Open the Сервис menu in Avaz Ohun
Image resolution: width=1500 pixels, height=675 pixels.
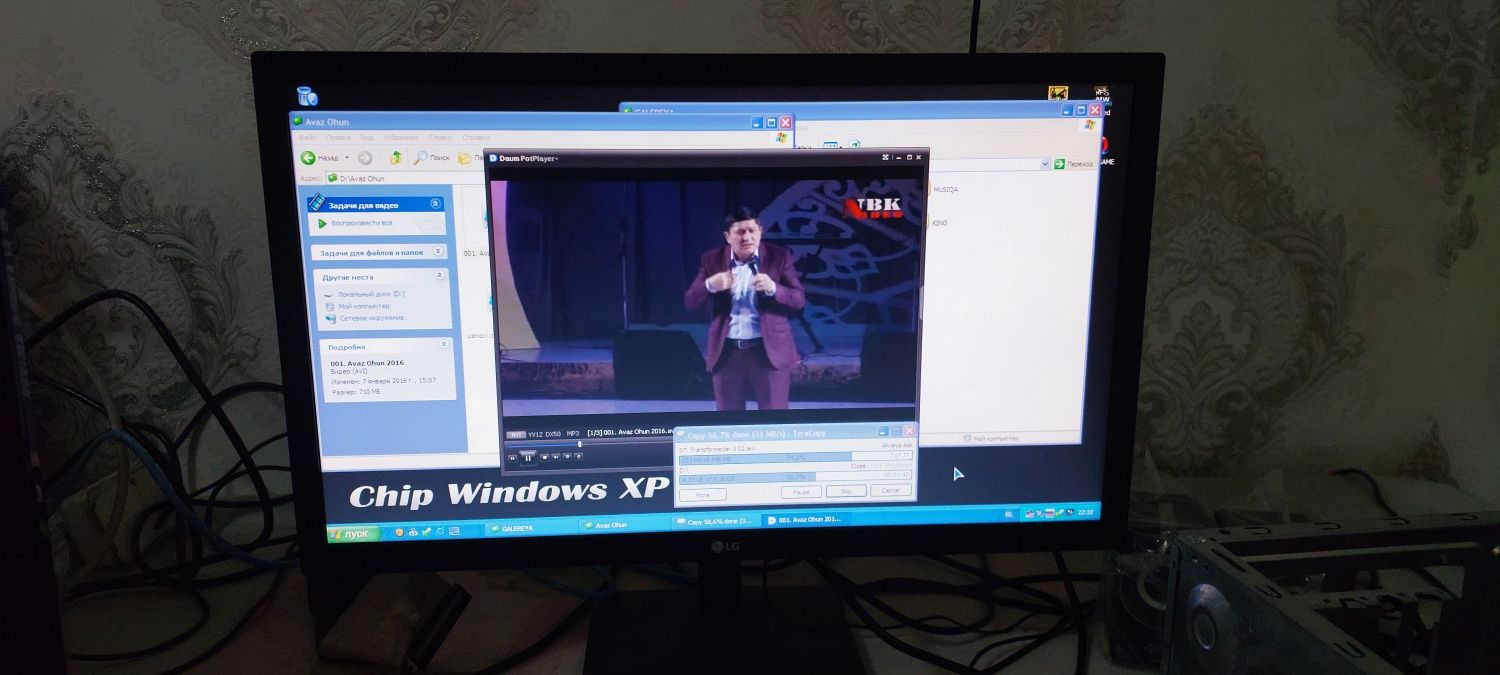pos(440,138)
